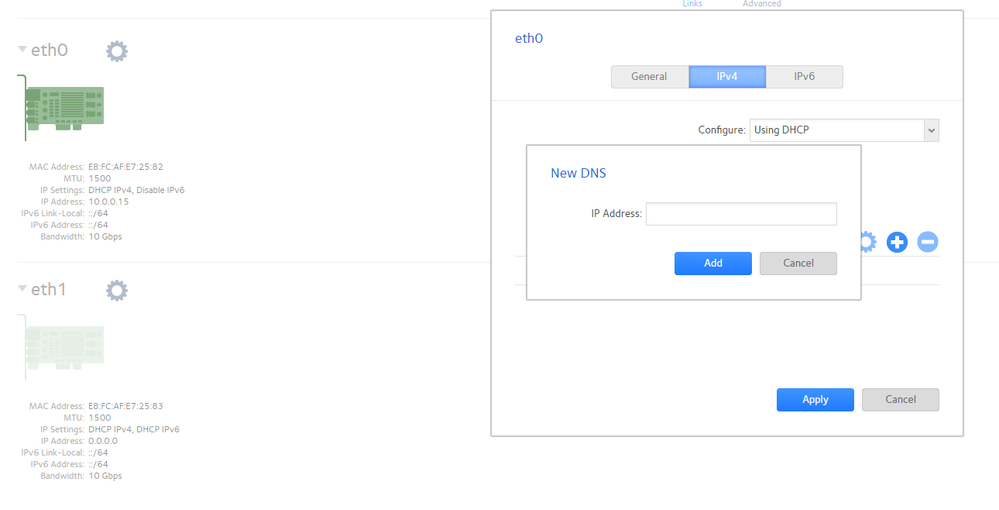Click the blue minus remove DNS icon
Screen dimensions: 999x510
pos(928,242)
